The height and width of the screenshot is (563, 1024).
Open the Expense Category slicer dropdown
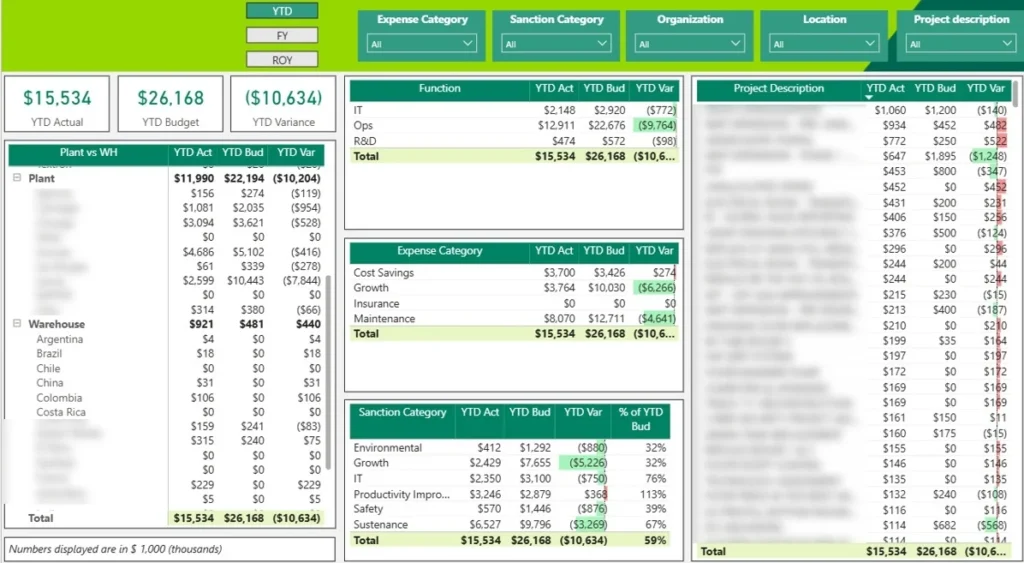tap(422, 44)
